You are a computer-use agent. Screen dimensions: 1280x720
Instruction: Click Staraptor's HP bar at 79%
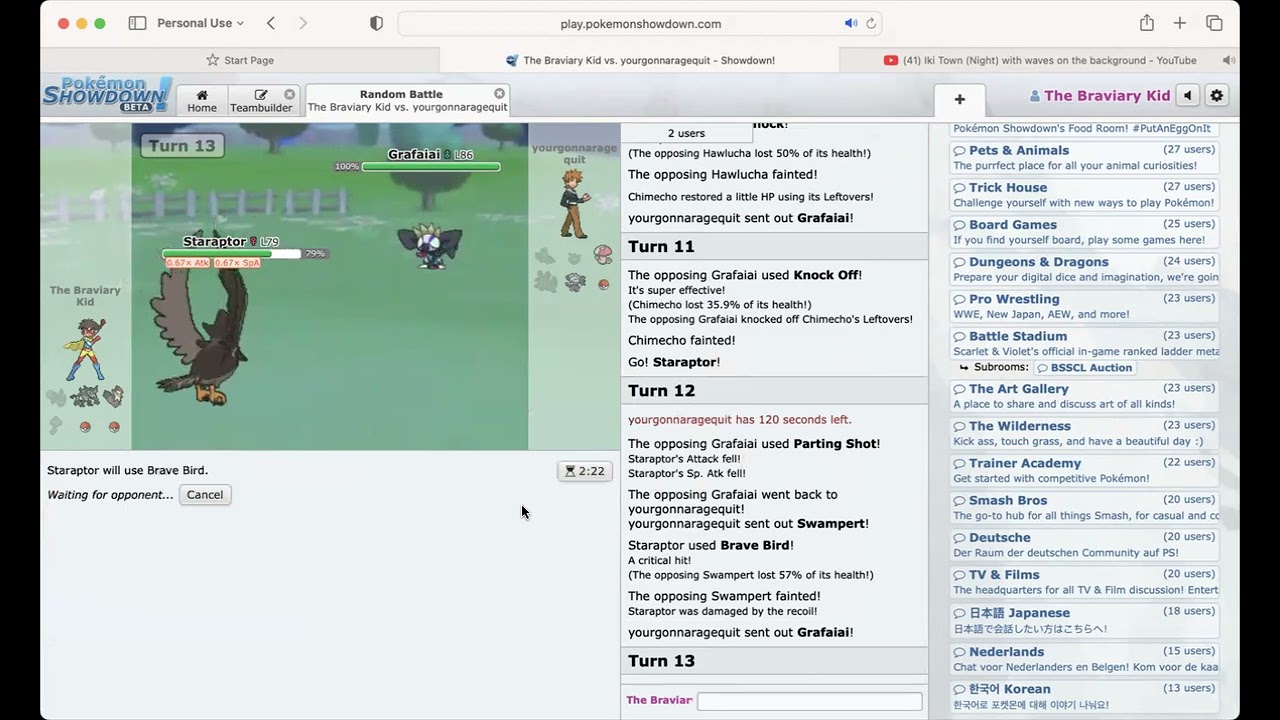232,254
